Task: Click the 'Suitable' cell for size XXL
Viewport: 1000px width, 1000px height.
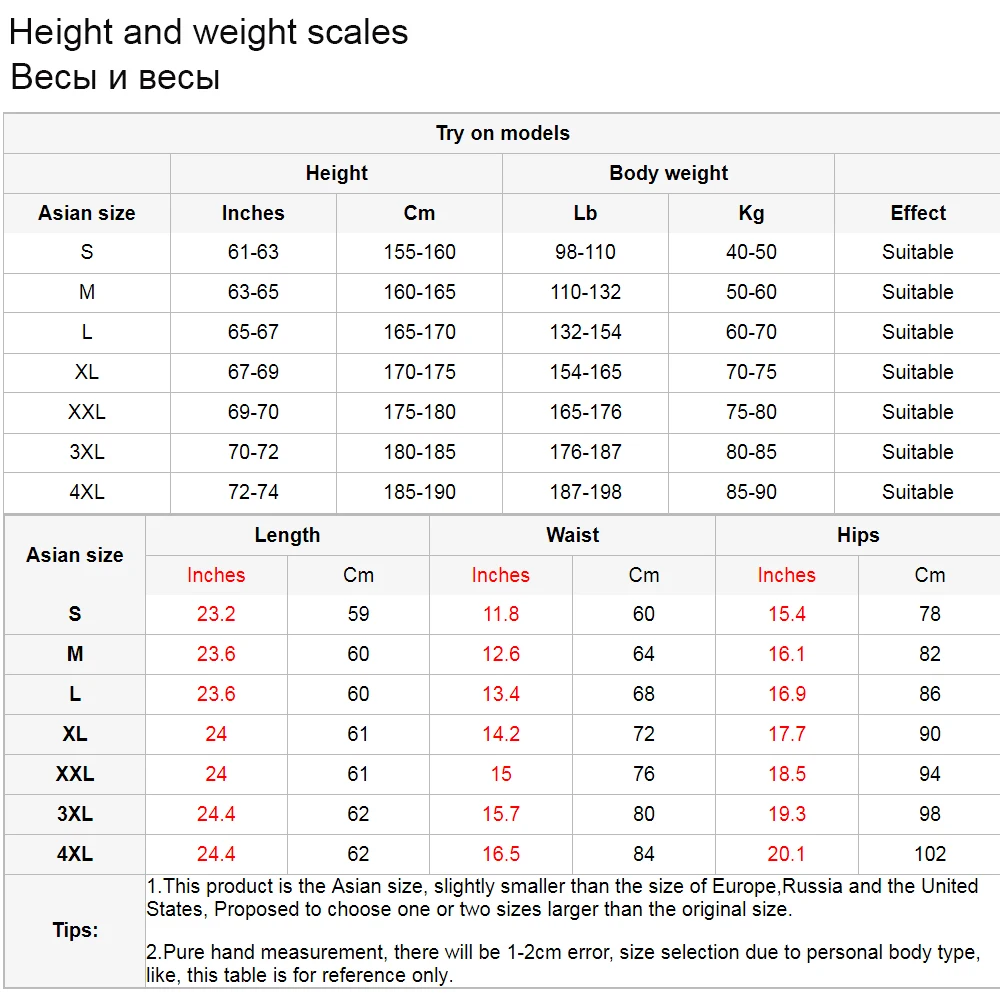Action: tap(918, 412)
